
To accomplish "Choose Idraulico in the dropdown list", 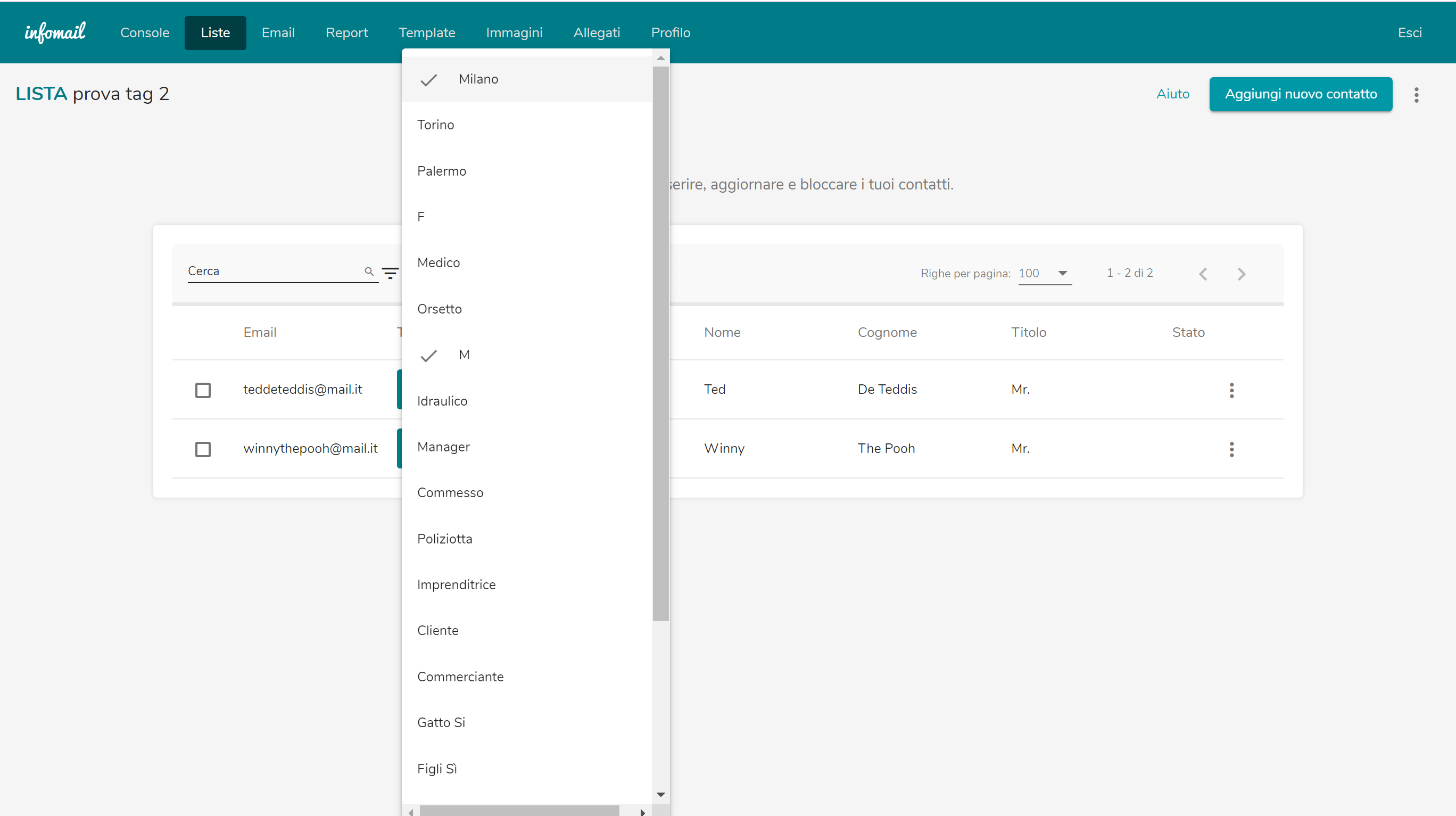I will pyautogui.click(x=442, y=401).
